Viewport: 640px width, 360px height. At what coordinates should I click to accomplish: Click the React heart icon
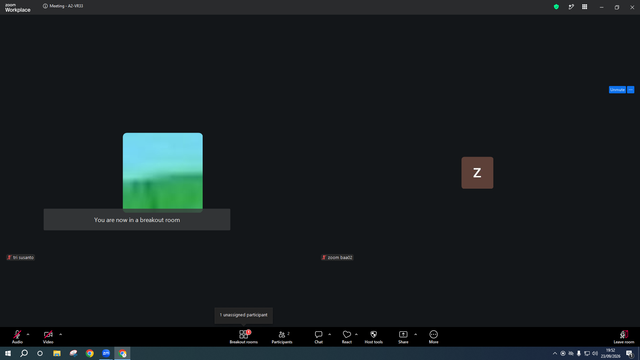click(347, 337)
